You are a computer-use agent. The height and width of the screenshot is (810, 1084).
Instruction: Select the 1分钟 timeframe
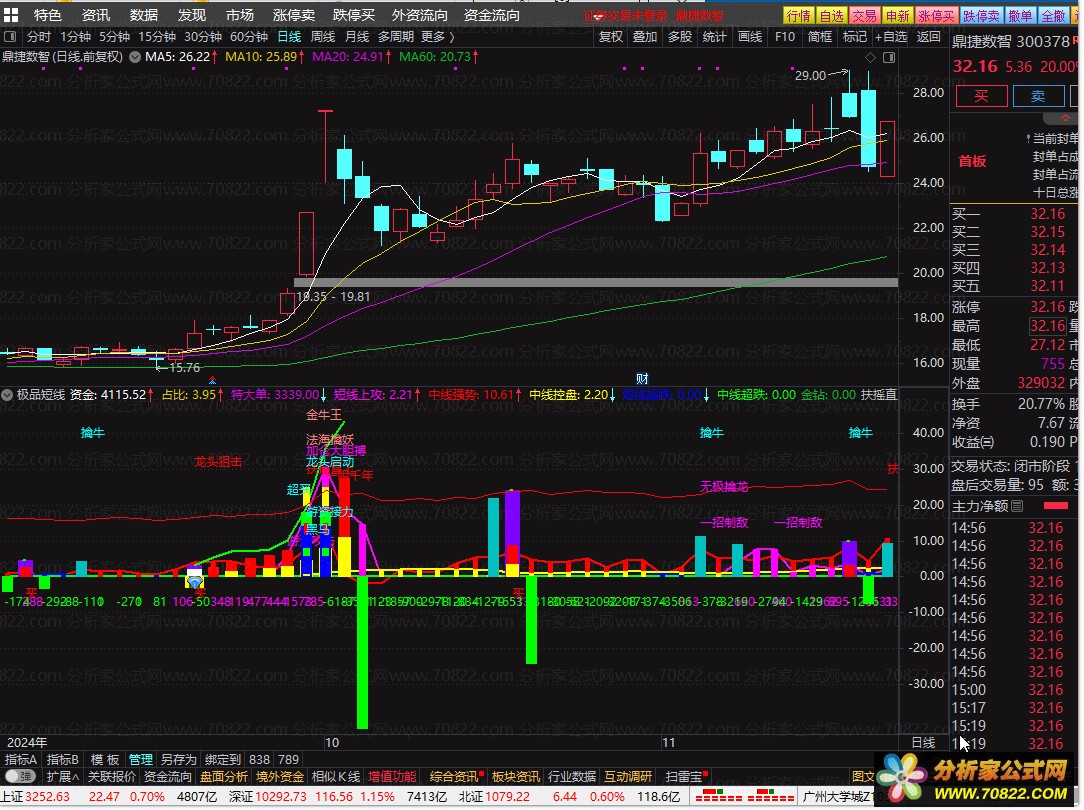pos(75,37)
